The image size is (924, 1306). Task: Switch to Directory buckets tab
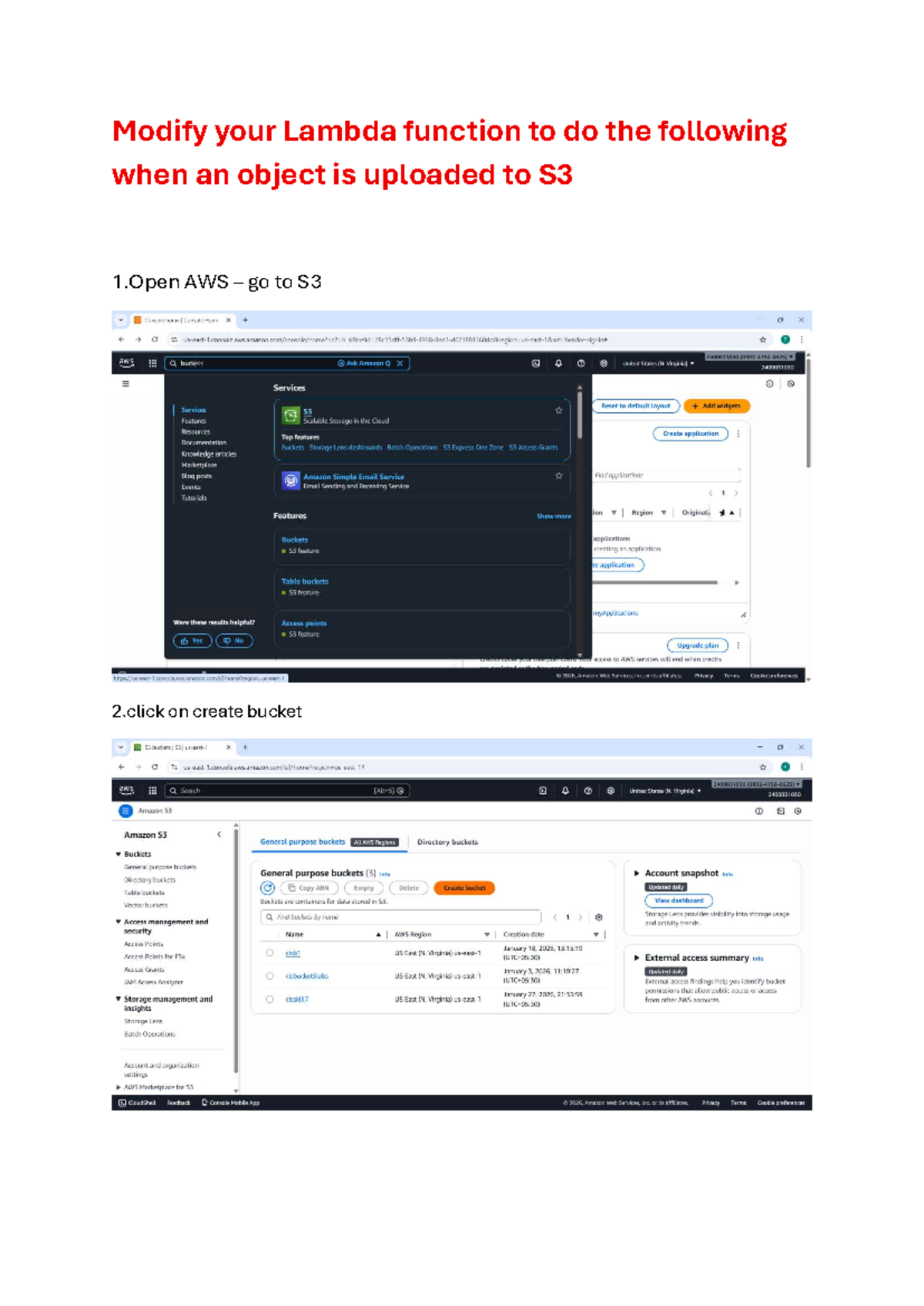click(447, 842)
